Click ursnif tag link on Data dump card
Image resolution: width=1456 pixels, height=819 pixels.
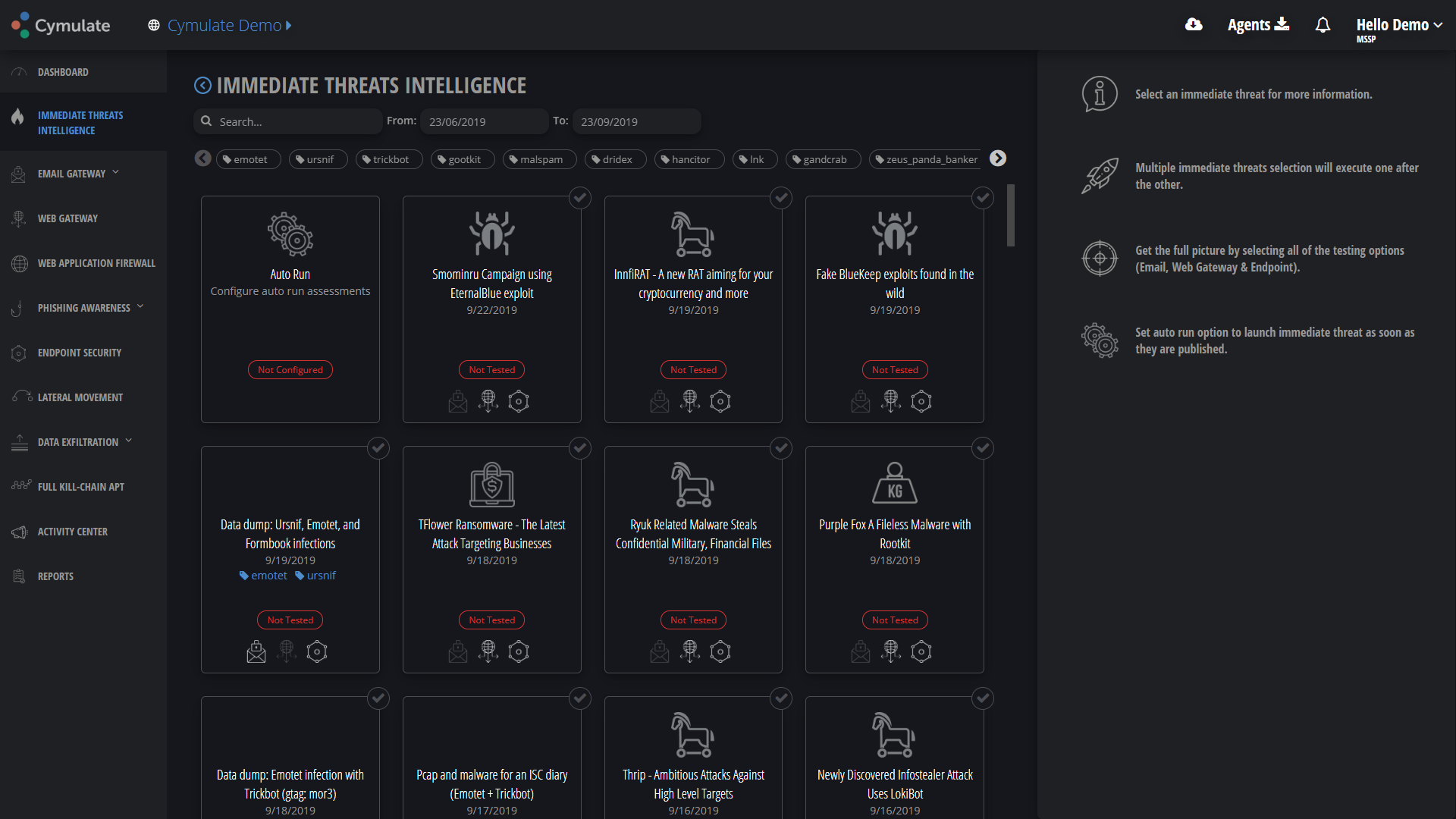tap(315, 576)
